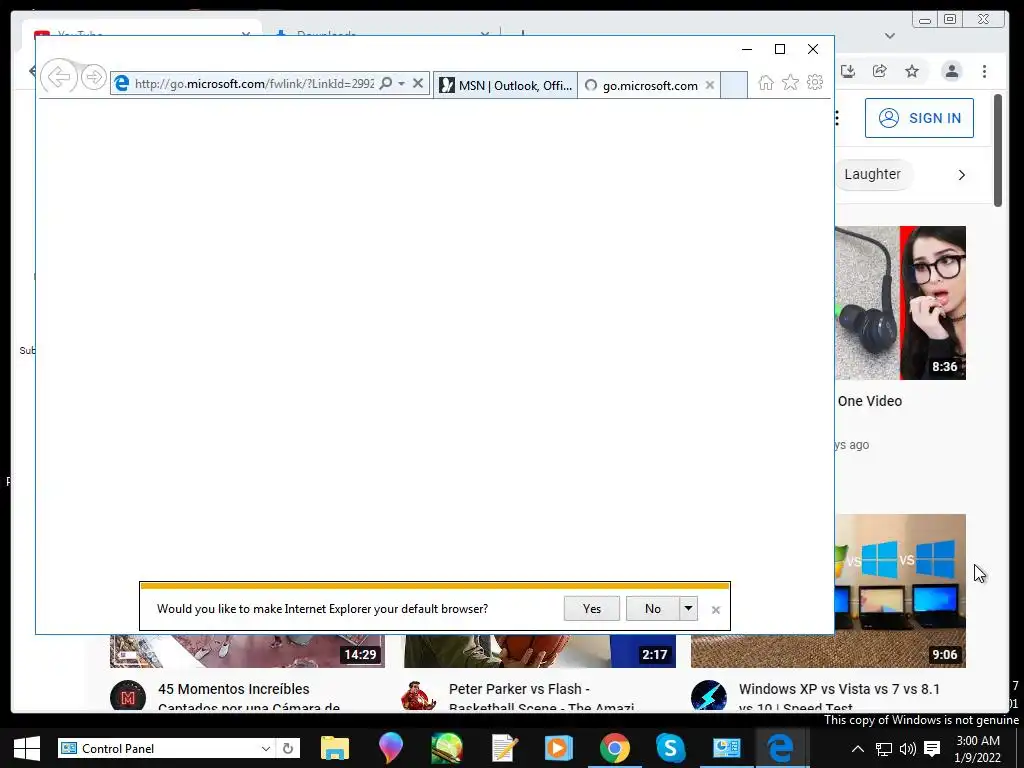Go back in Internet Explorer
The image size is (1024, 768).
point(59,78)
